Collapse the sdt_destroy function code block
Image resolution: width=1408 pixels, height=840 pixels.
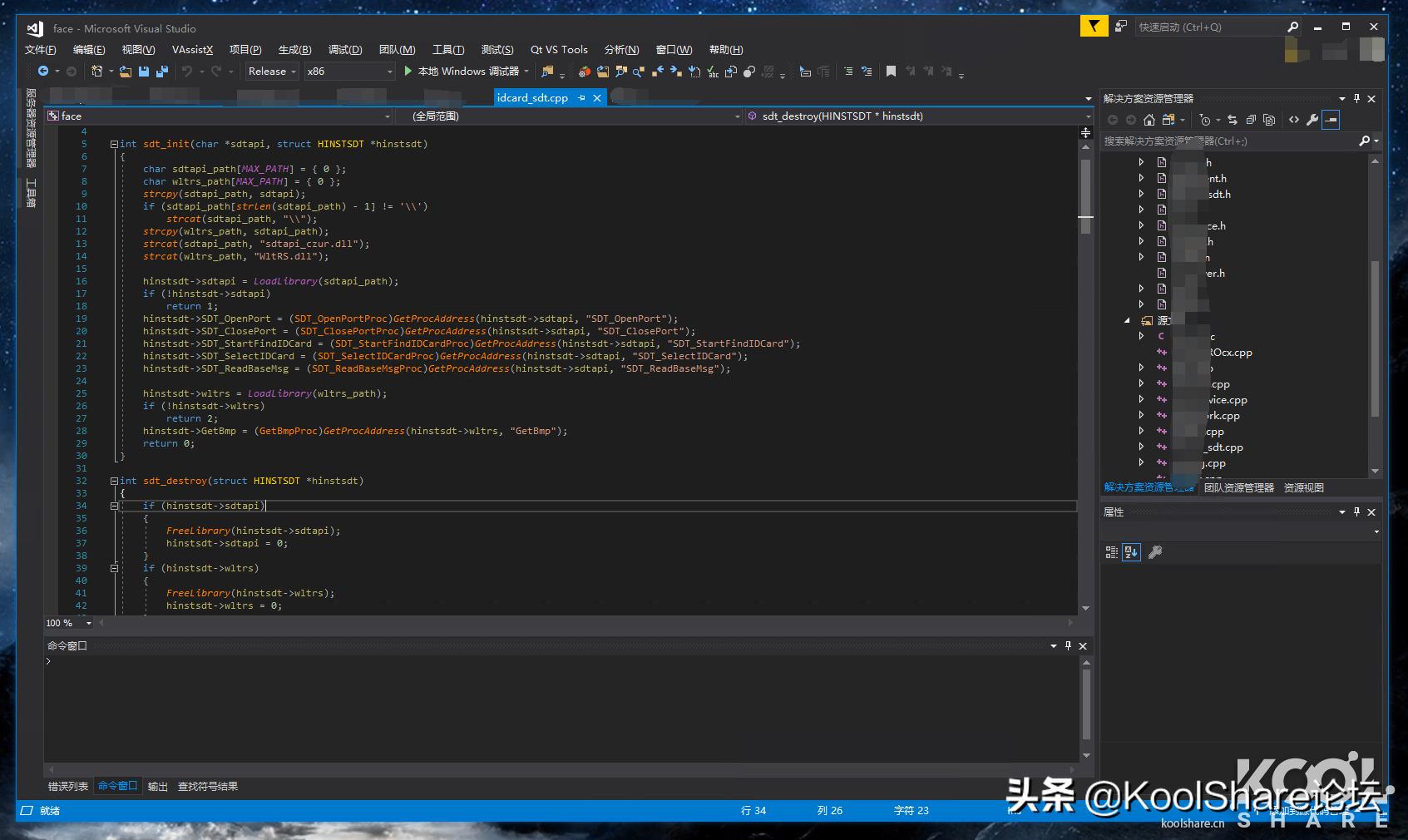click(114, 481)
